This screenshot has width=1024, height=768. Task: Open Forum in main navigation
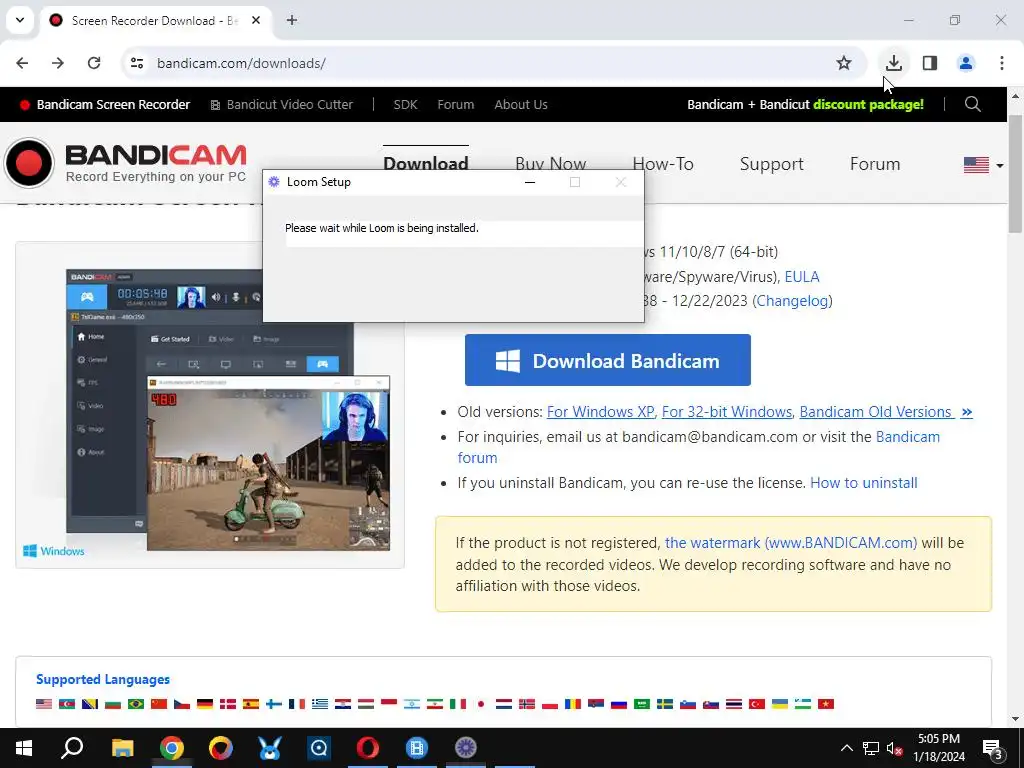coord(875,164)
